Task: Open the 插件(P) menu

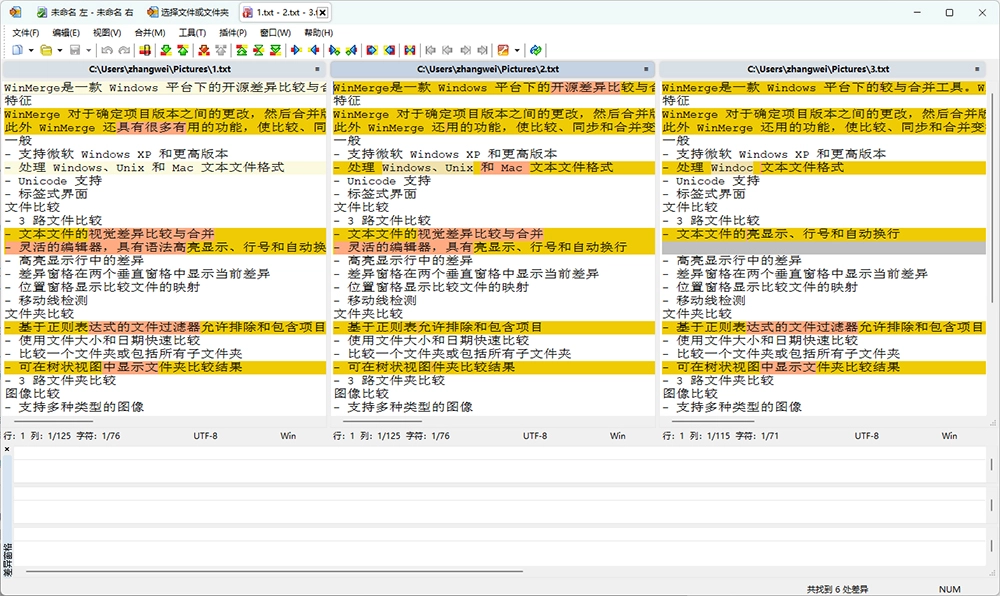Action: pyautogui.click(x=233, y=33)
